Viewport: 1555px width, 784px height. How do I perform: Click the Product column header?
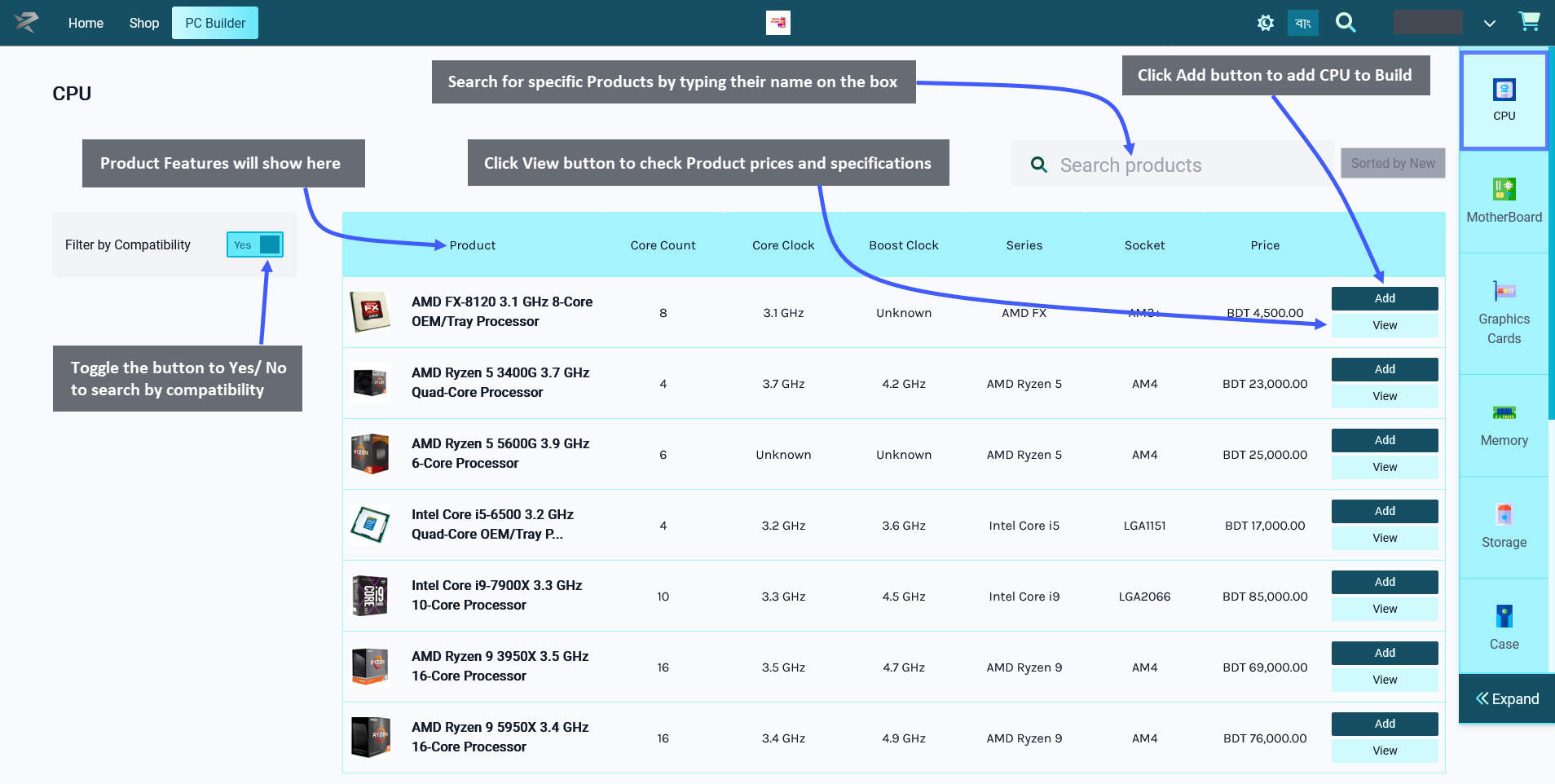coord(473,245)
